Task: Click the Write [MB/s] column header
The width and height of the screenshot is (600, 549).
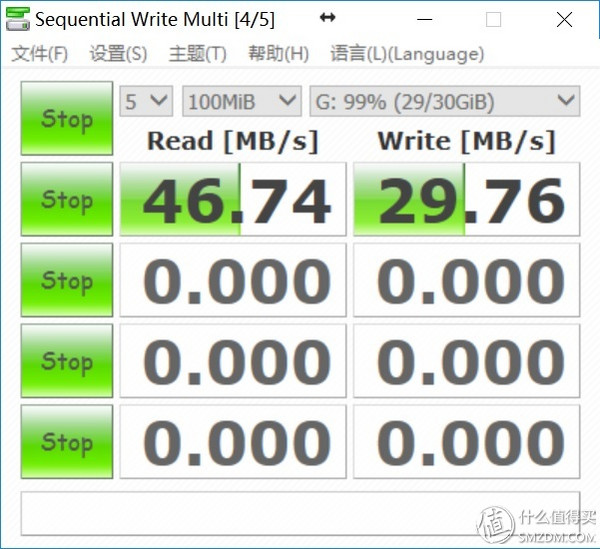Action: click(x=466, y=141)
